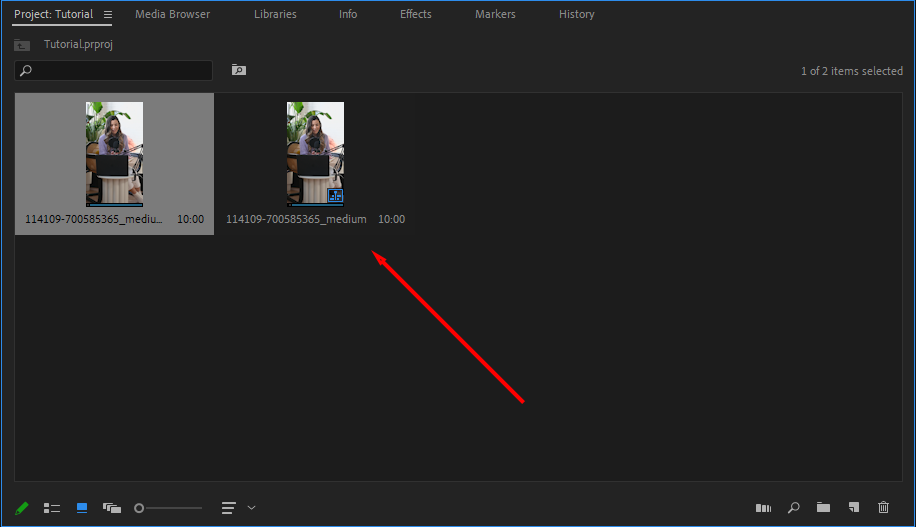Switch to Icon View

(82, 508)
